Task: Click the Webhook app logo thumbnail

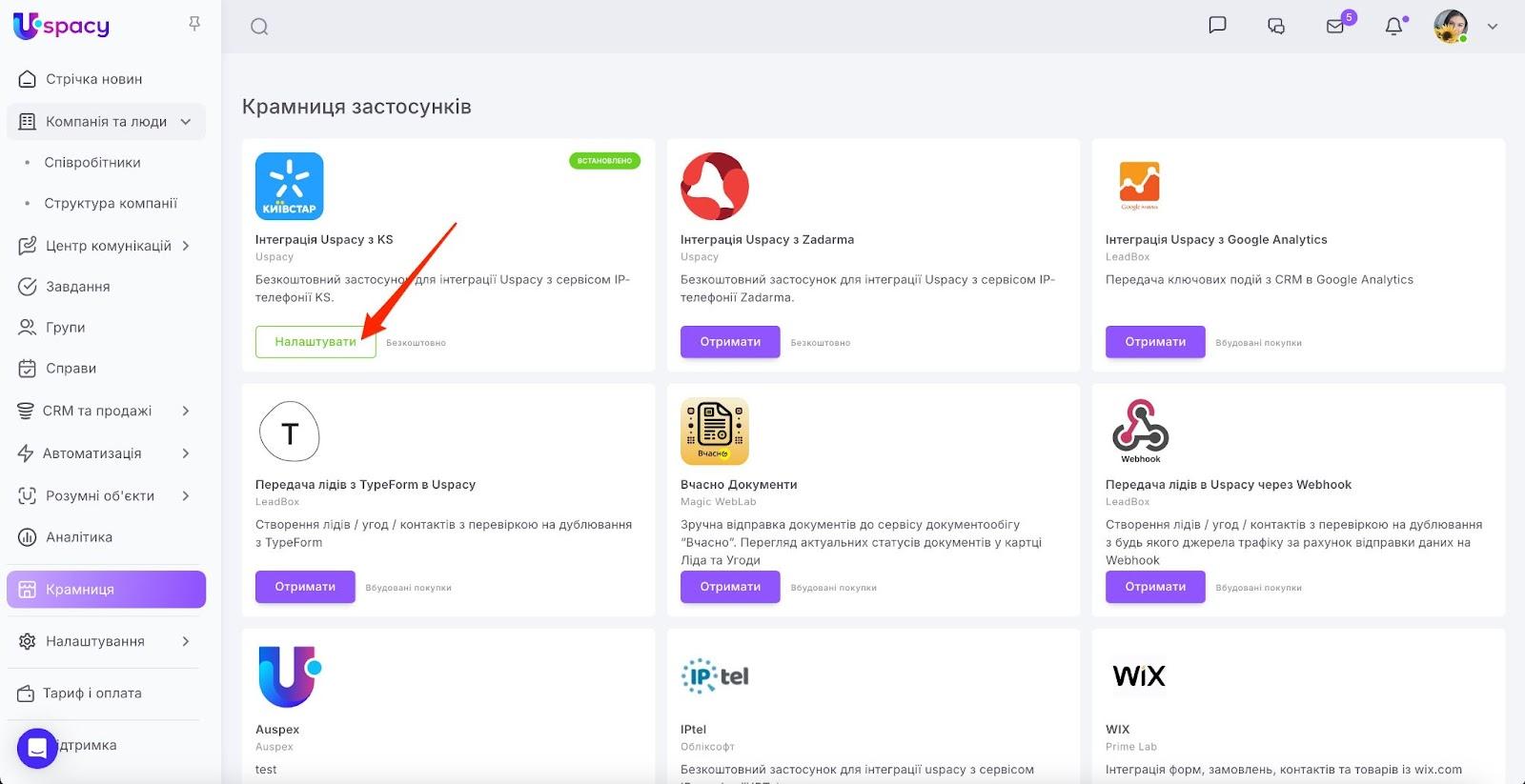Action: 1140,431
